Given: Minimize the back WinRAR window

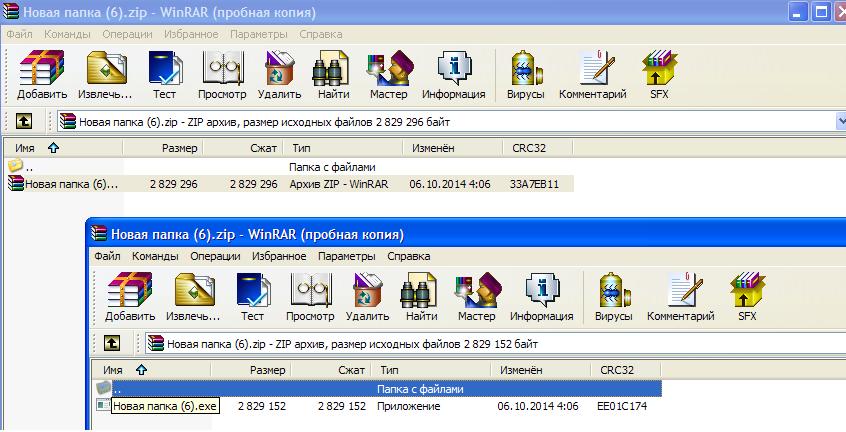Looking at the screenshot, I should pos(798,11).
